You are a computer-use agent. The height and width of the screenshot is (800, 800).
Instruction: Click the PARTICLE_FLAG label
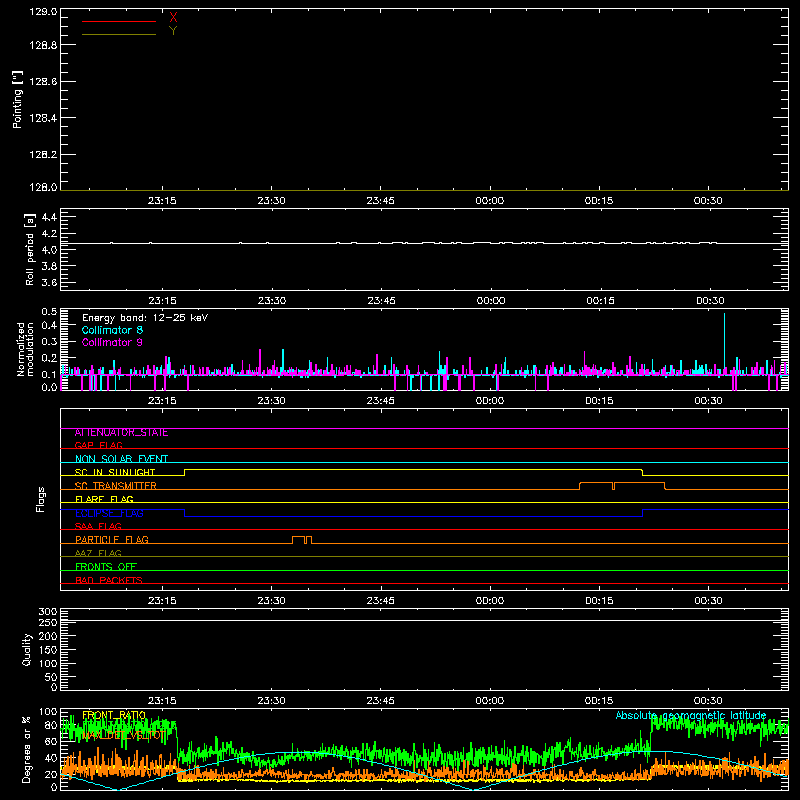pos(112,540)
